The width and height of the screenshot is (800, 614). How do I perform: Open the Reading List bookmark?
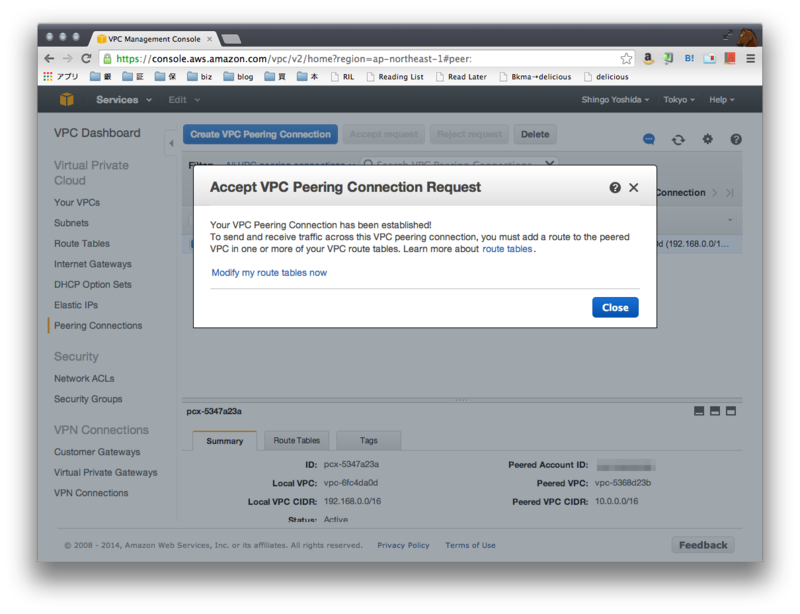point(395,77)
